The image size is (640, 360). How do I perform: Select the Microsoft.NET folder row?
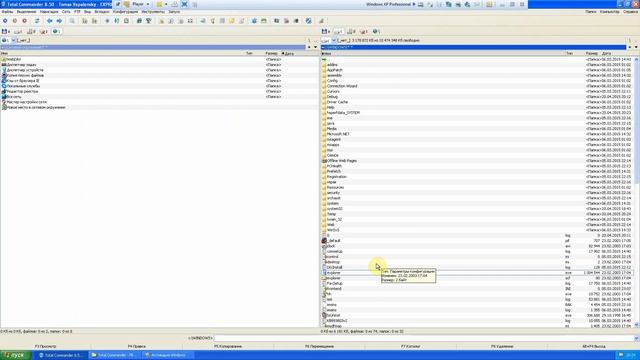(477, 134)
